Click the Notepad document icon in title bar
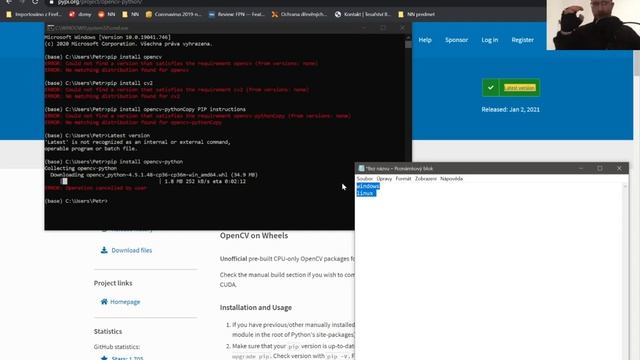This screenshot has width=640, height=360. [361, 168]
